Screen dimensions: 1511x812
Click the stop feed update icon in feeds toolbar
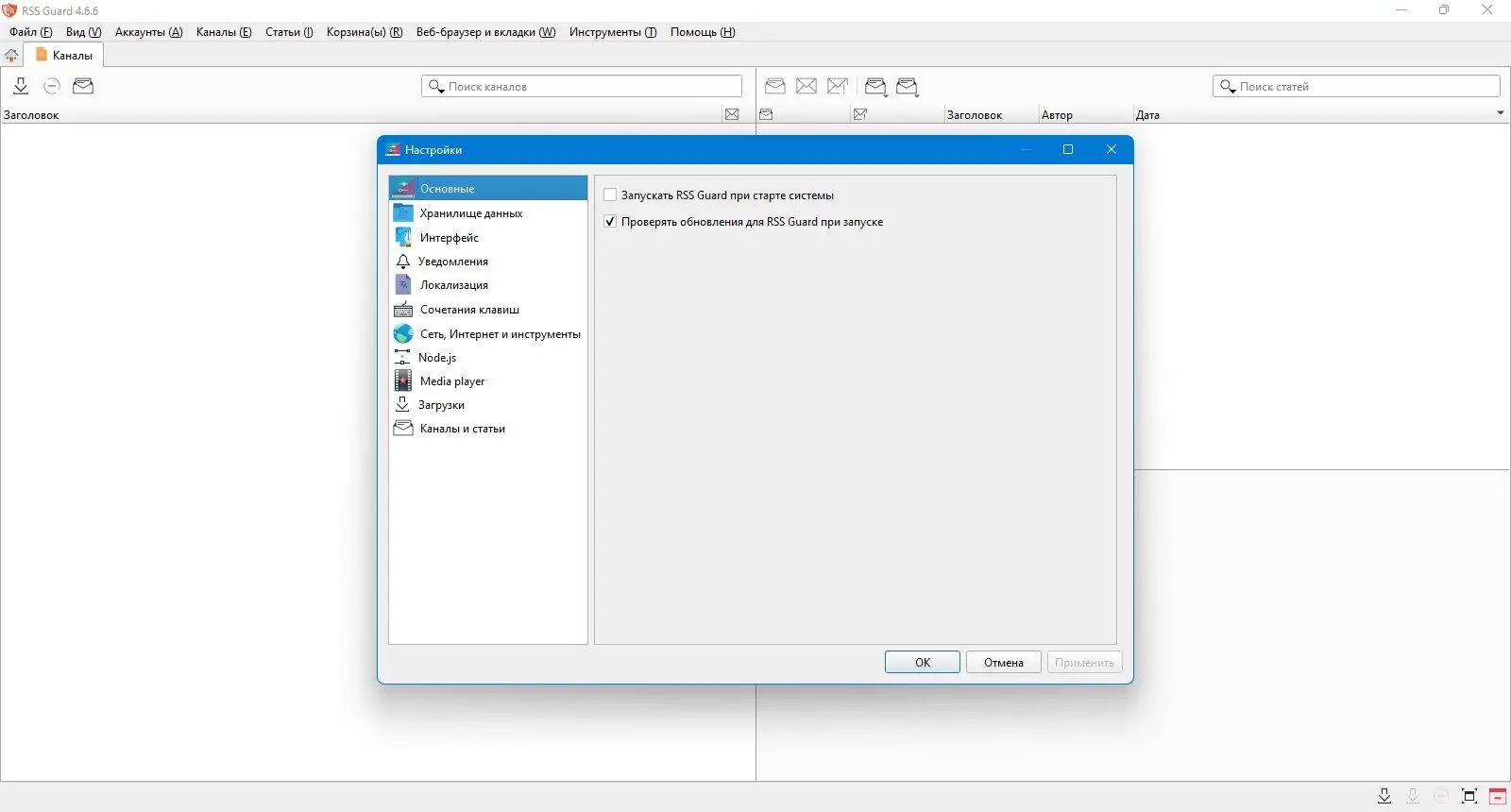pos(52,86)
